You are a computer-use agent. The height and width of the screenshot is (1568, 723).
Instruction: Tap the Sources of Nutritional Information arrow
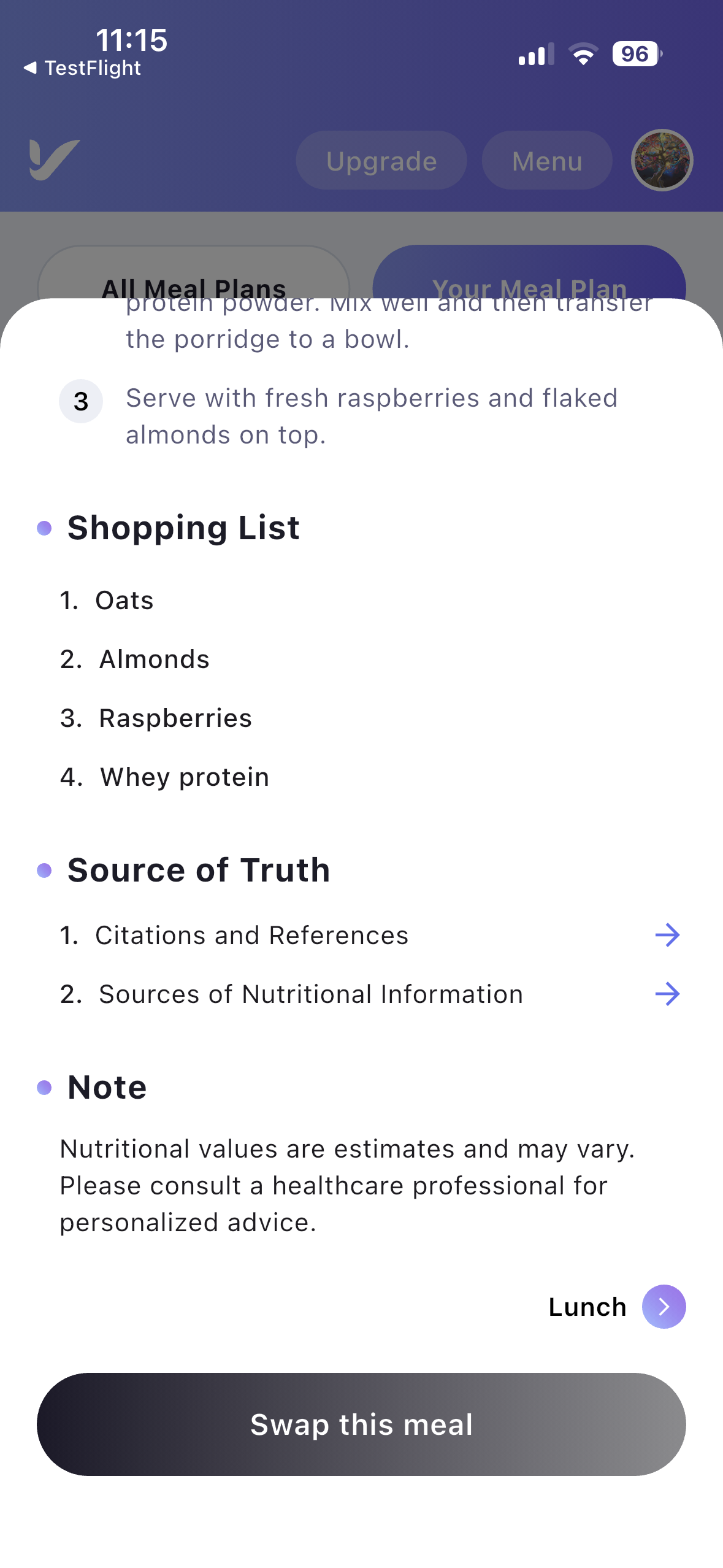tap(667, 994)
